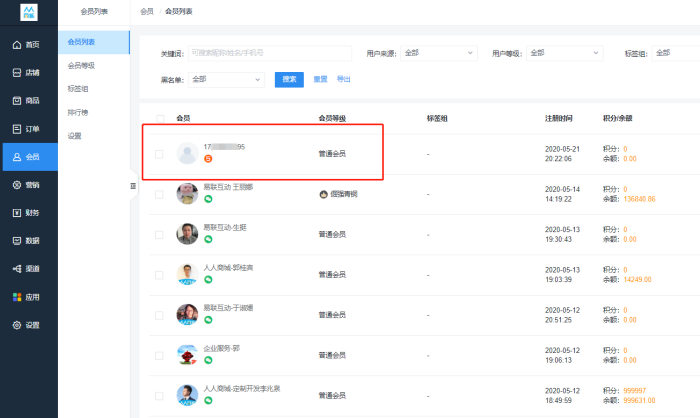Click balance value 136840.86
Image resolution: width=700 pixels, height=418 pixels.
[x=639, y=199]
